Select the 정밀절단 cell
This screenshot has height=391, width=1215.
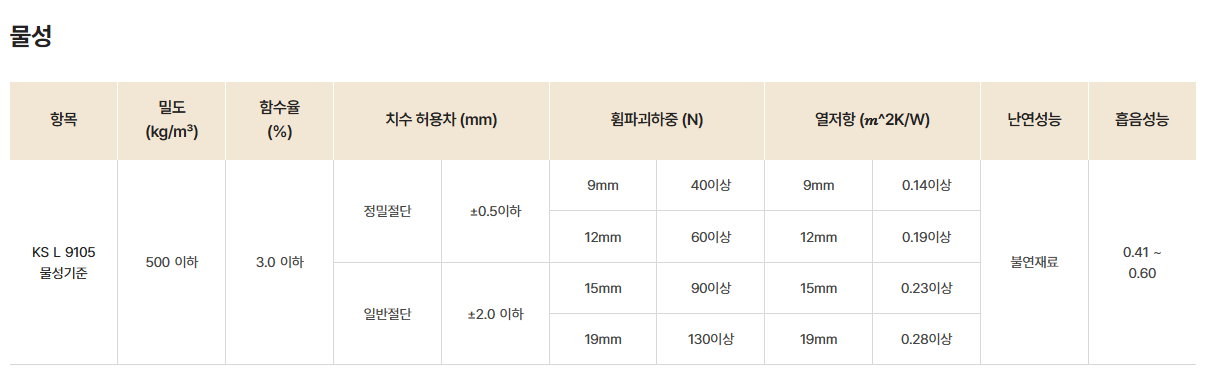[387, 211]
